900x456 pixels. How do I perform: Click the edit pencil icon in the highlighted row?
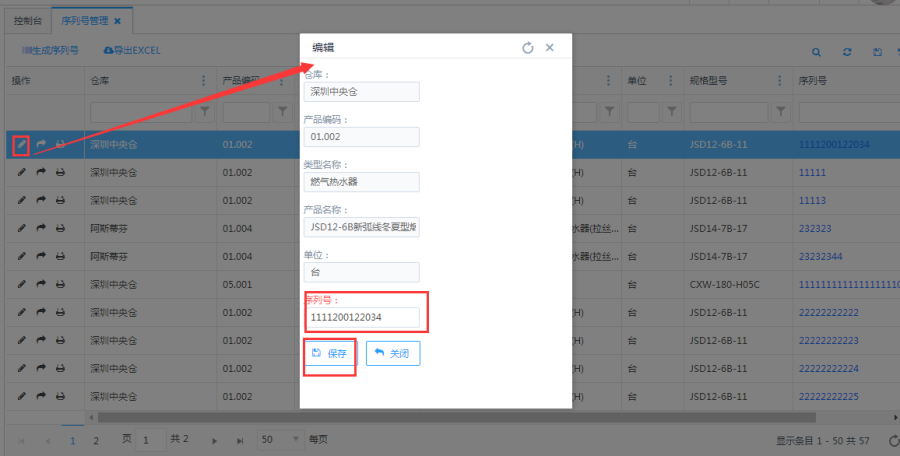[21, 145]
